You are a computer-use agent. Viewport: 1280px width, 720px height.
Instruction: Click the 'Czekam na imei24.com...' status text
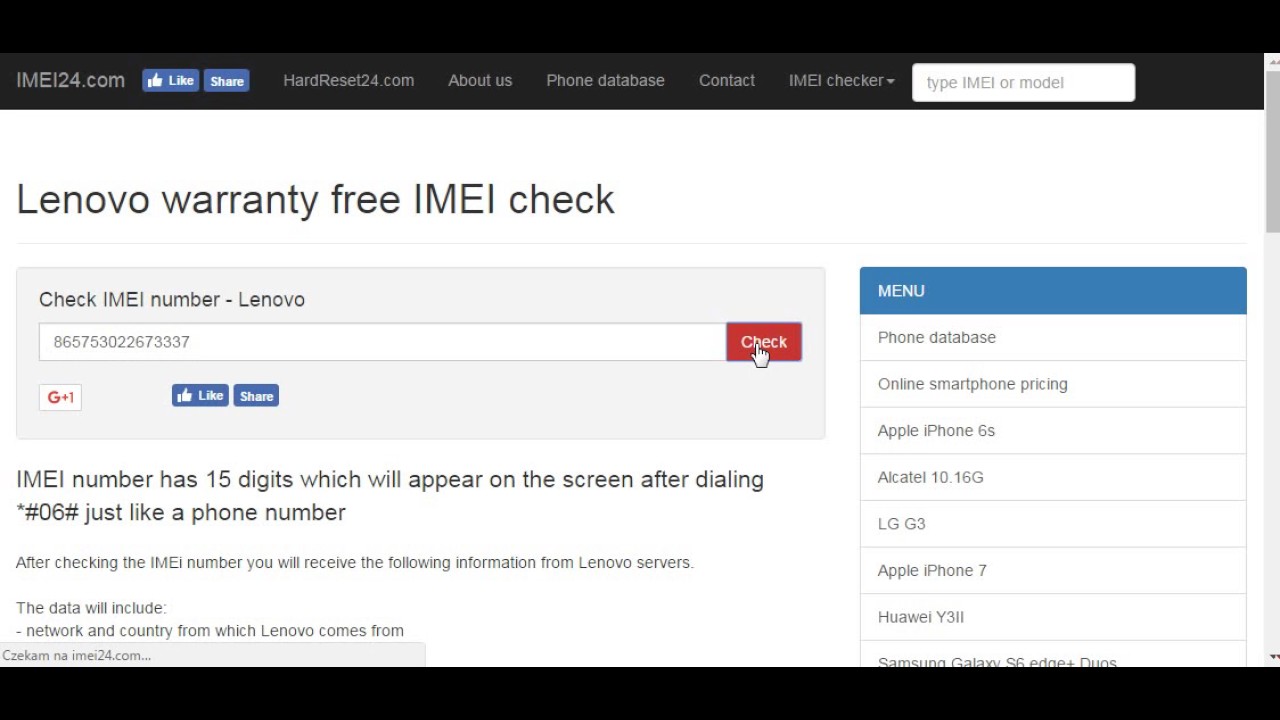tap(77, 655)
